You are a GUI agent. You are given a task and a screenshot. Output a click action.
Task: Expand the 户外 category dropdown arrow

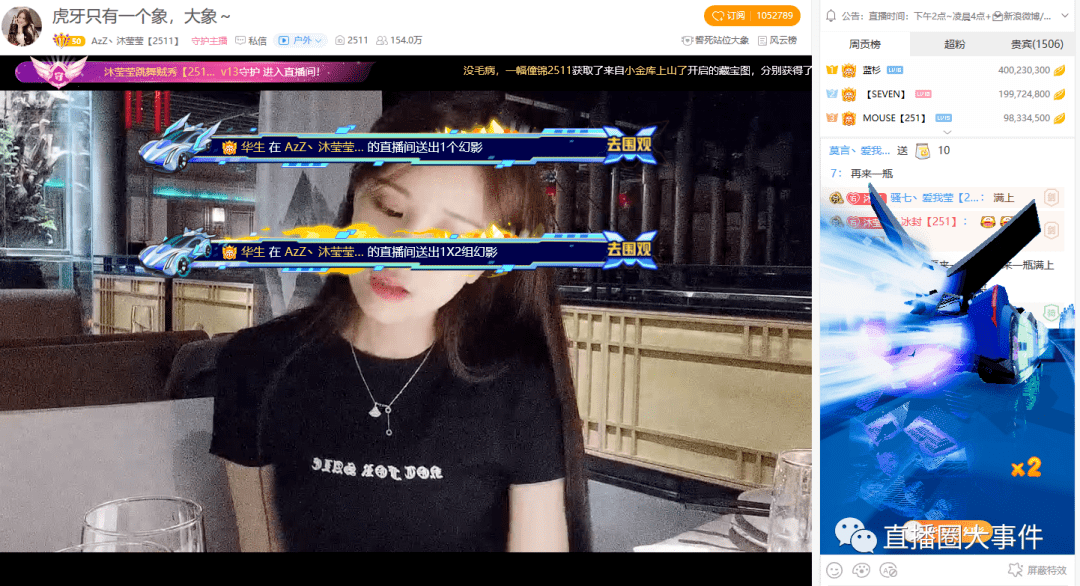pyautogui.click(x=319, y=40)
